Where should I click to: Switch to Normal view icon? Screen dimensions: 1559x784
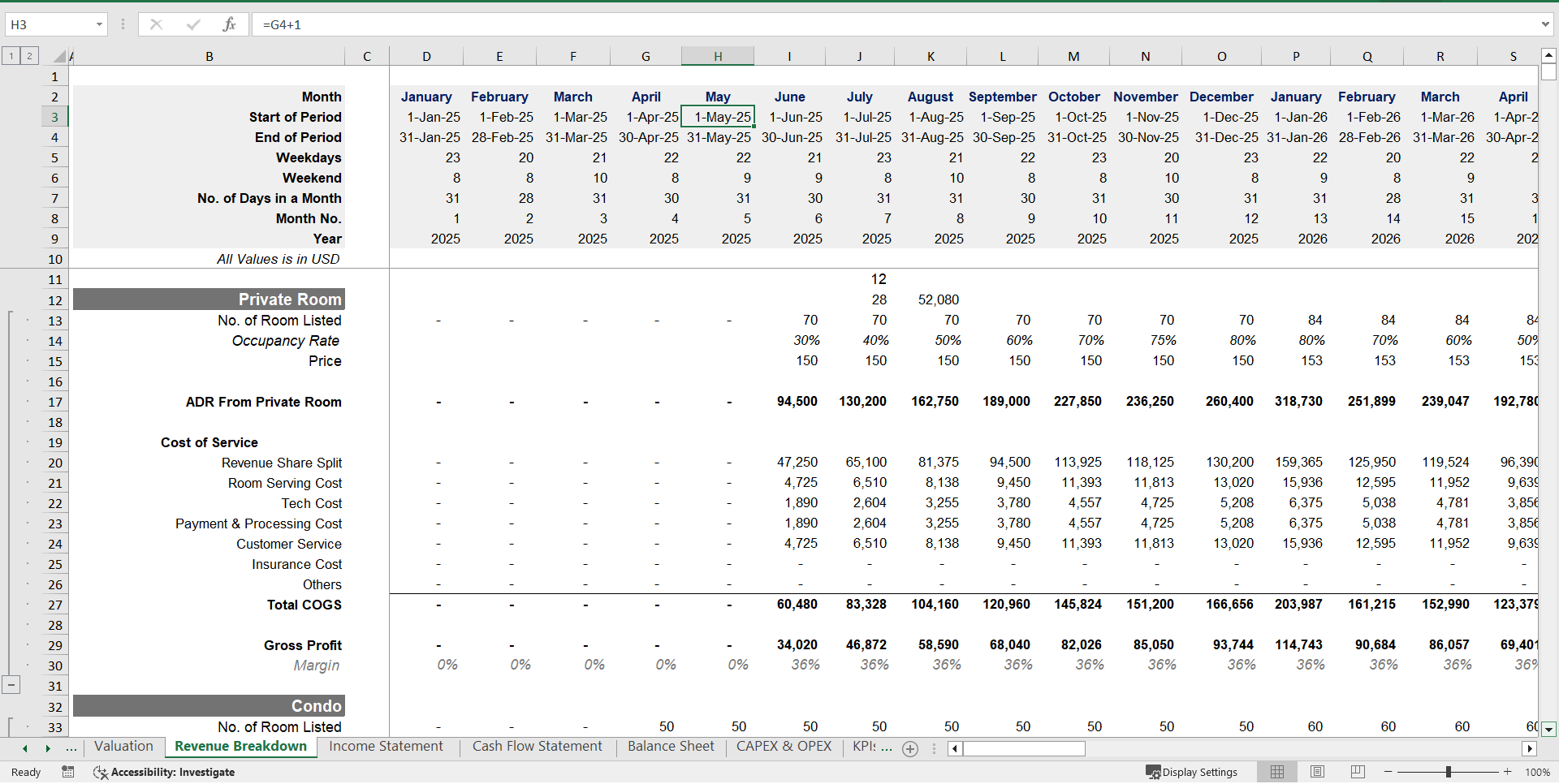pyautogui.click(x=1277, y=772)
